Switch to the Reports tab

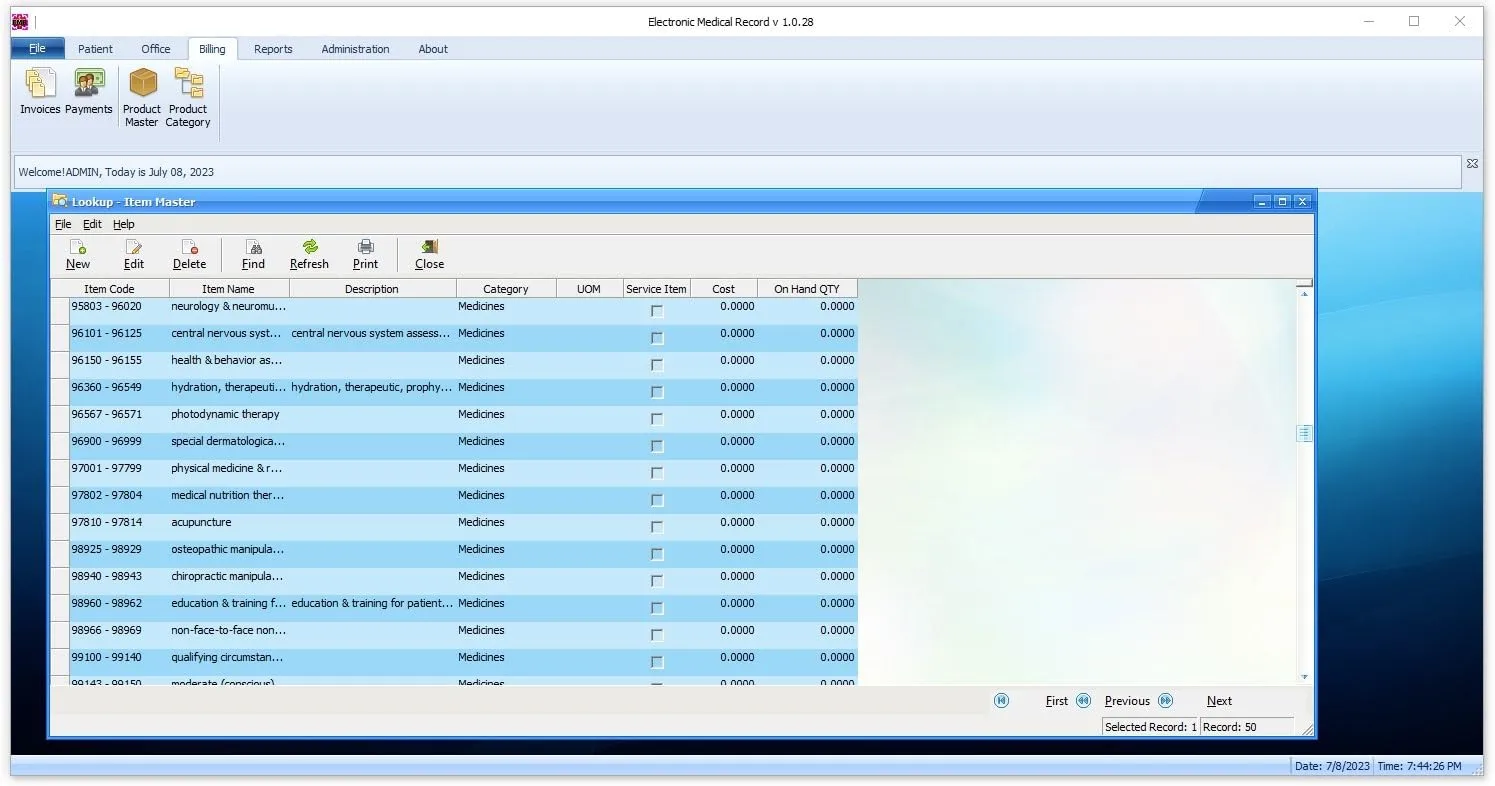click(x=272, y=48)
